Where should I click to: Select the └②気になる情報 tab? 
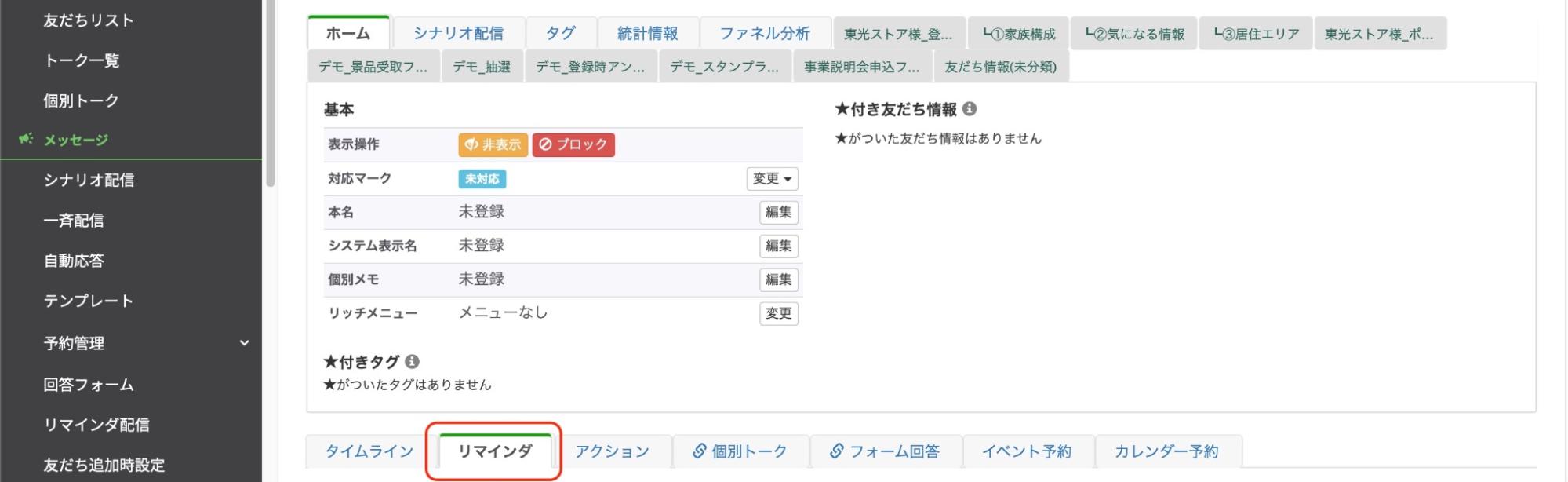[1134, 34]
